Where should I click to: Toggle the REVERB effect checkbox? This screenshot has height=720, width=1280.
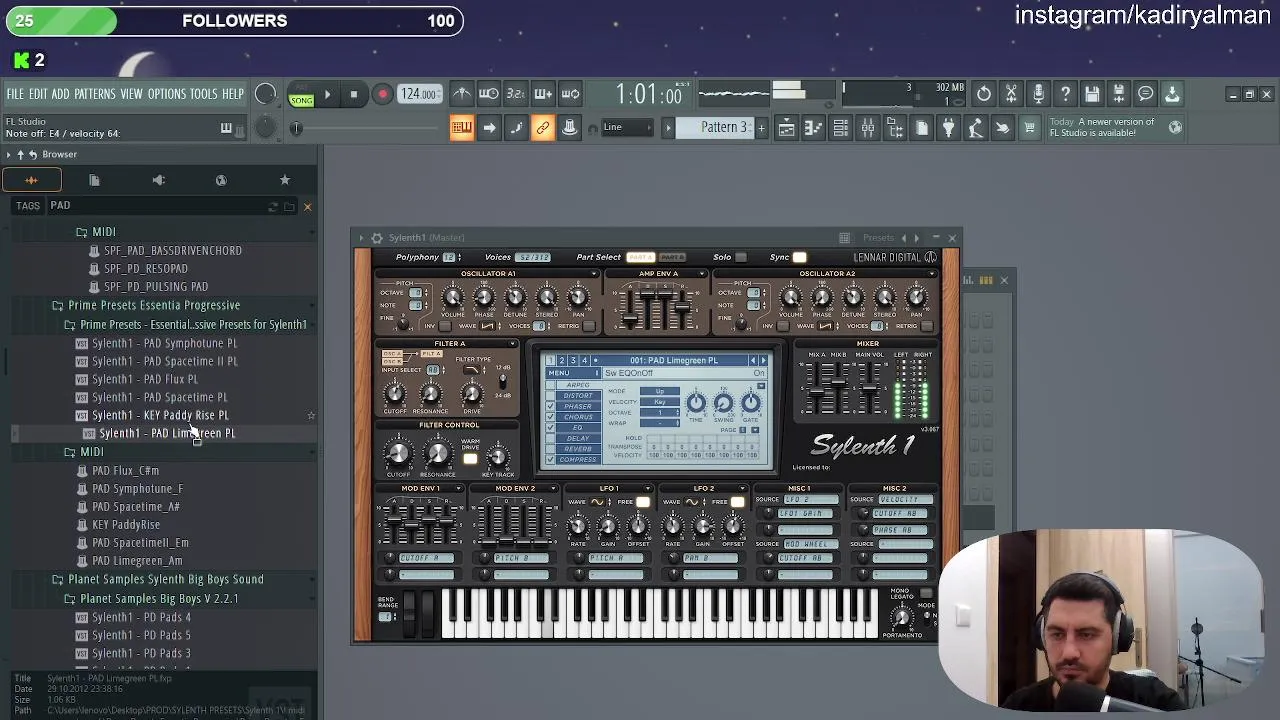pos(550,449)
